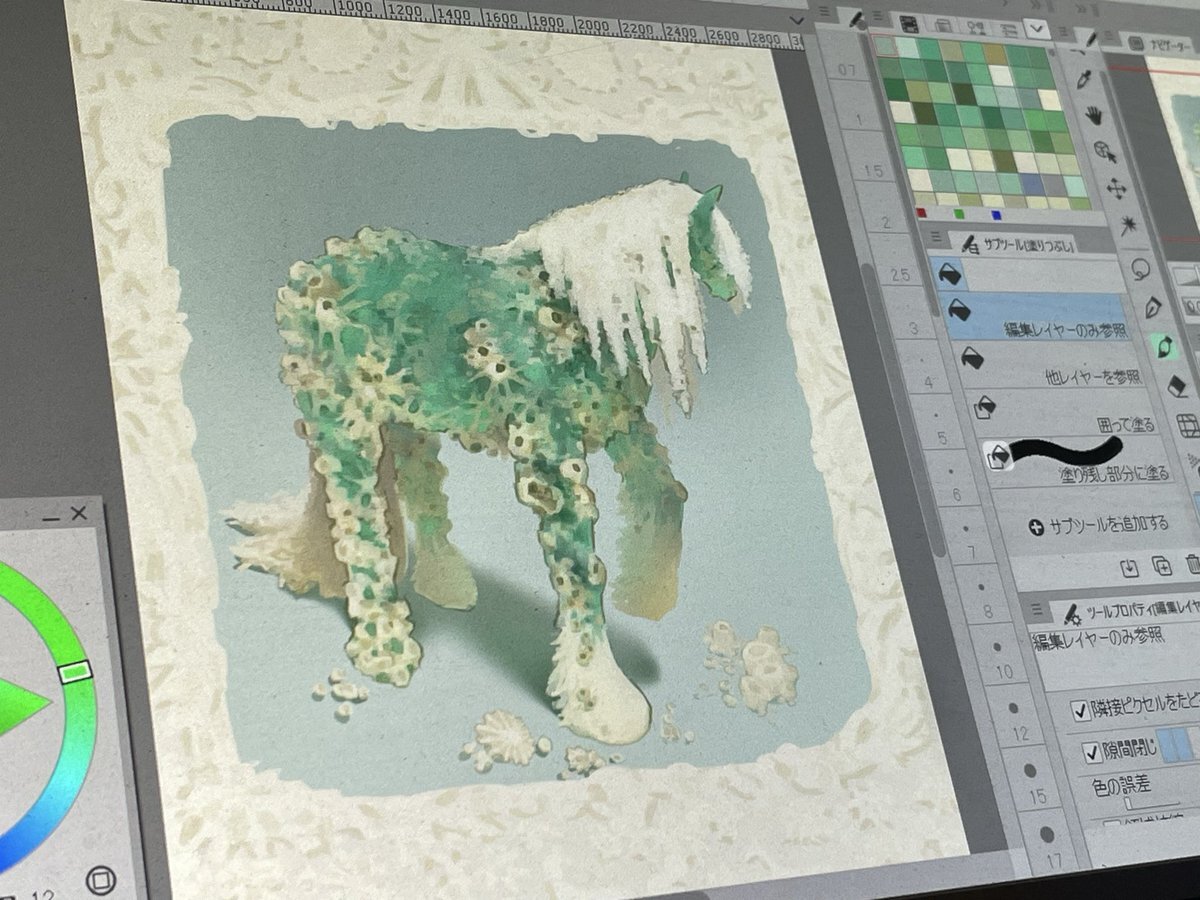
Task: Click the import sub tool icon
Action: click(1128, 567)
